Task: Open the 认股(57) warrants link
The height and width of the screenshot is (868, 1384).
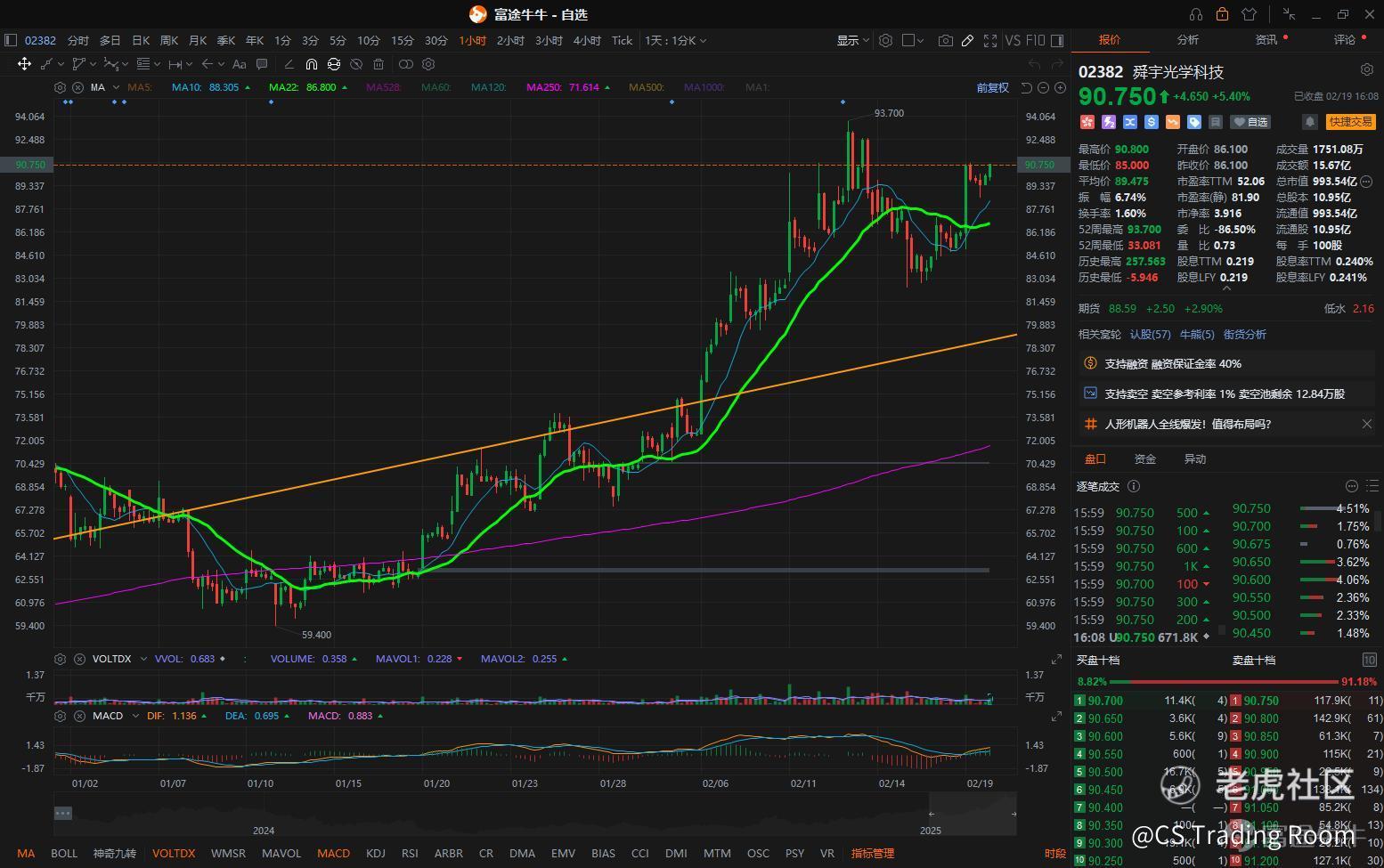Action: tap(1150, 334)
